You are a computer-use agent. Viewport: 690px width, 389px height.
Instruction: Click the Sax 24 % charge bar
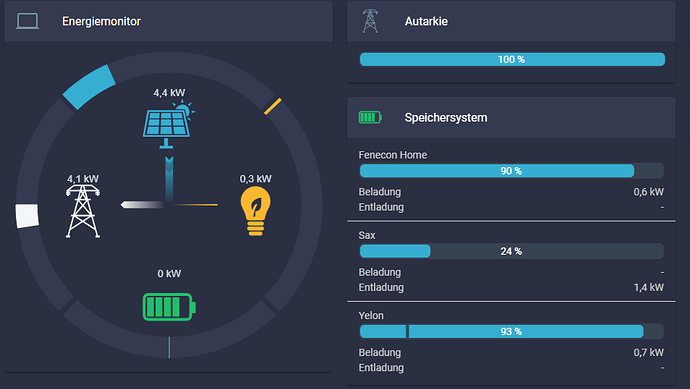511,251
